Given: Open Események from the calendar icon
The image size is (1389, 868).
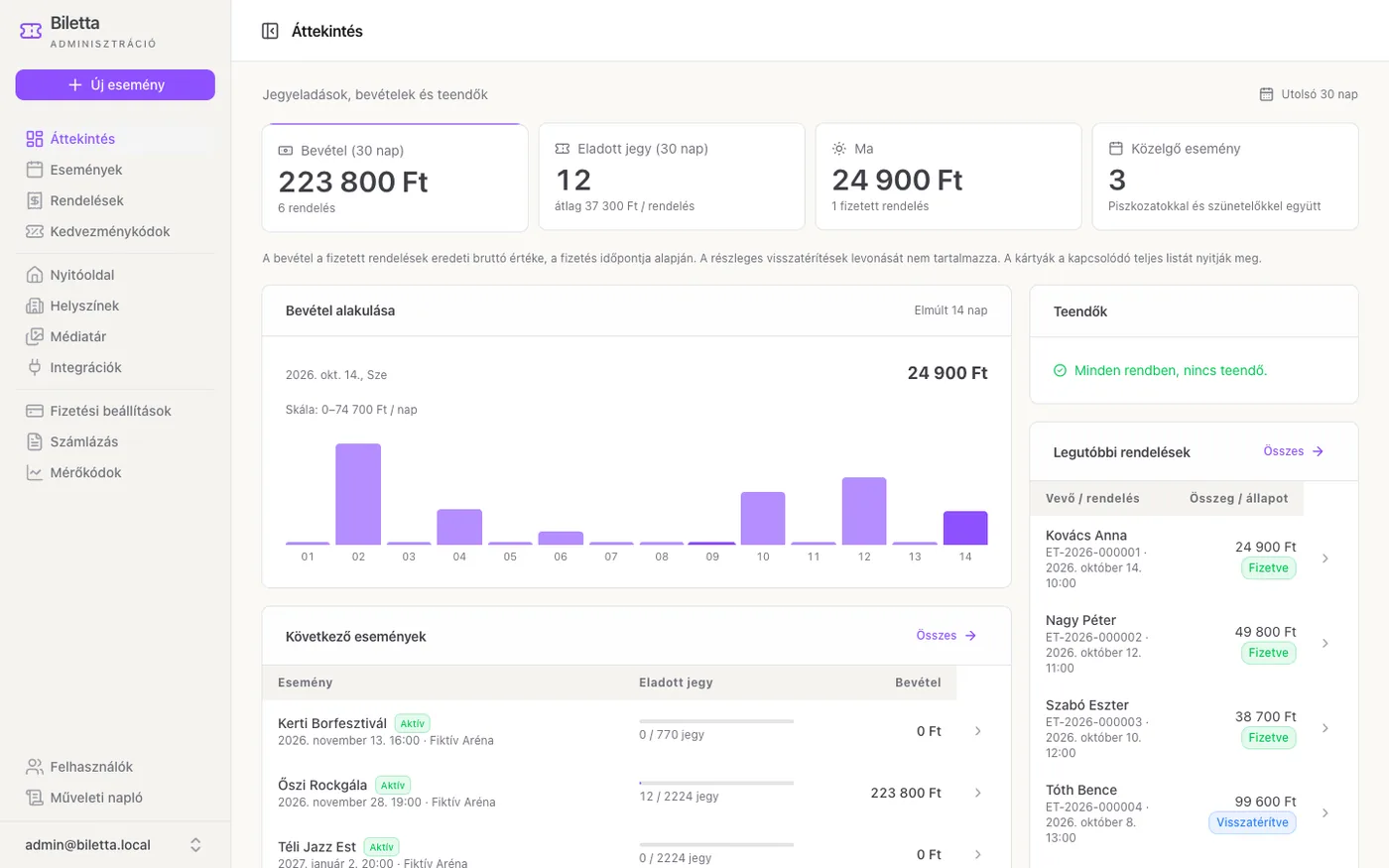Looking at the screenshot, I should coord(35,170).
